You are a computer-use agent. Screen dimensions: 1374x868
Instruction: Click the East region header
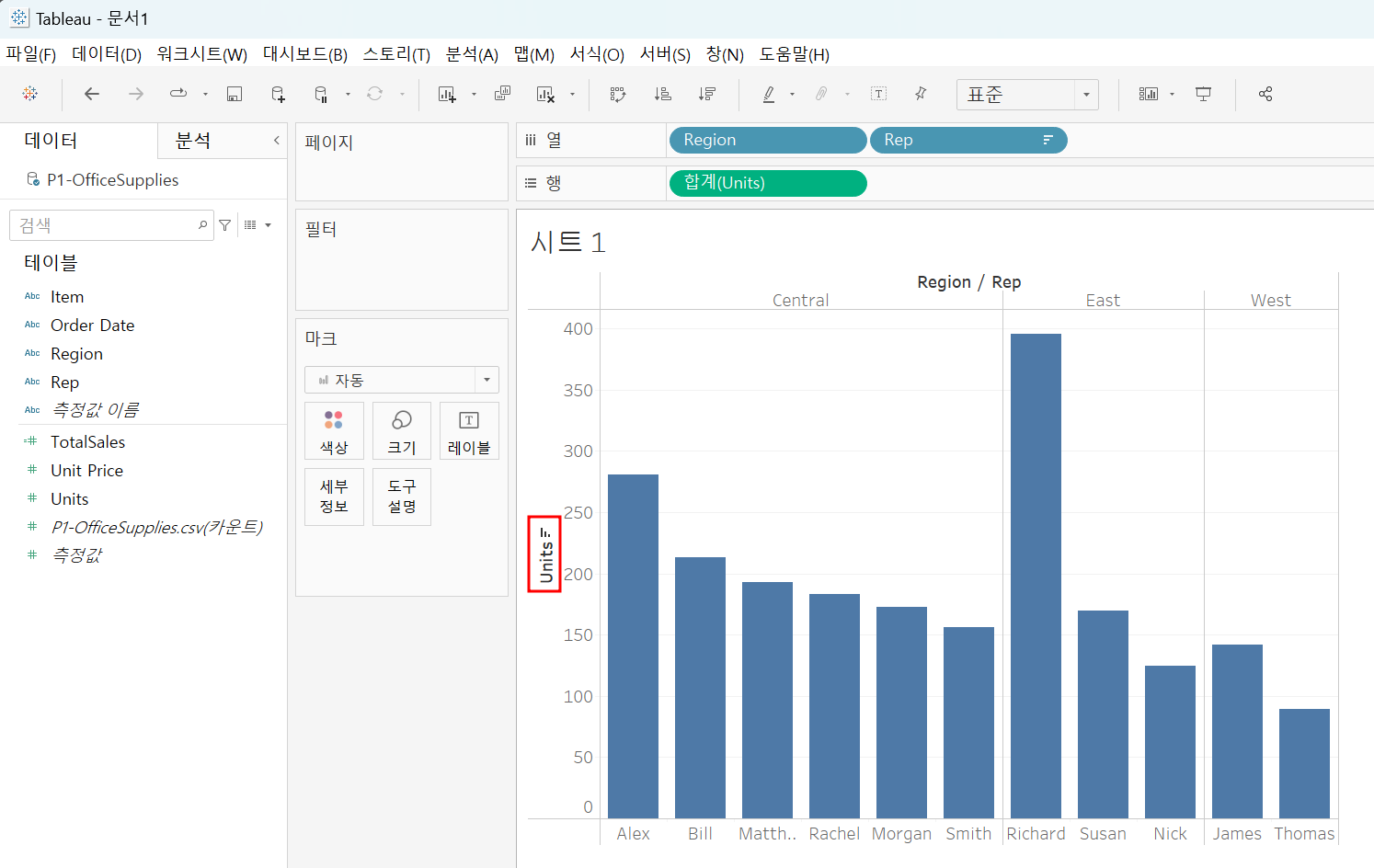pyautogui.click(x=1102, y=300)
